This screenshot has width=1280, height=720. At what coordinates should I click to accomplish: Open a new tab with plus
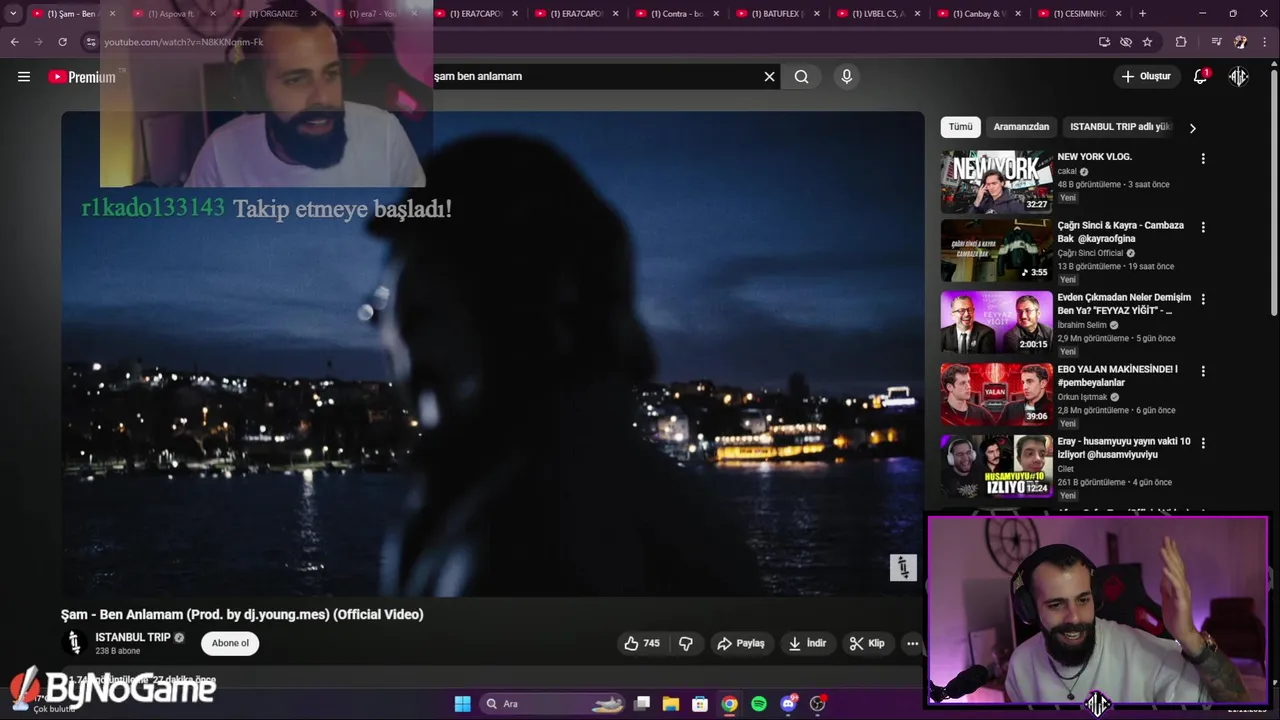(1142, 14)
